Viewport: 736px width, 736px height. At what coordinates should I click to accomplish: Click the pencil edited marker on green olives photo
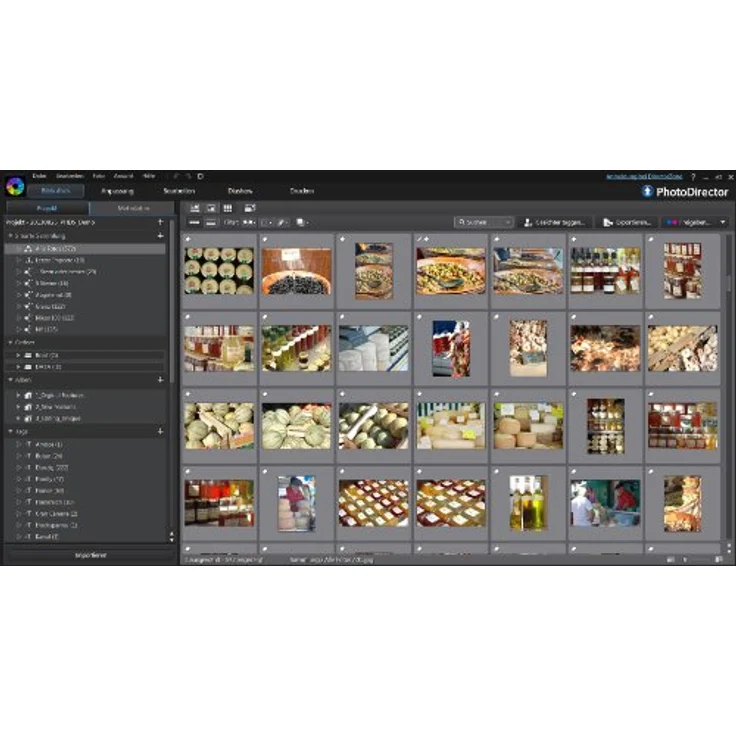click(420, 239)
